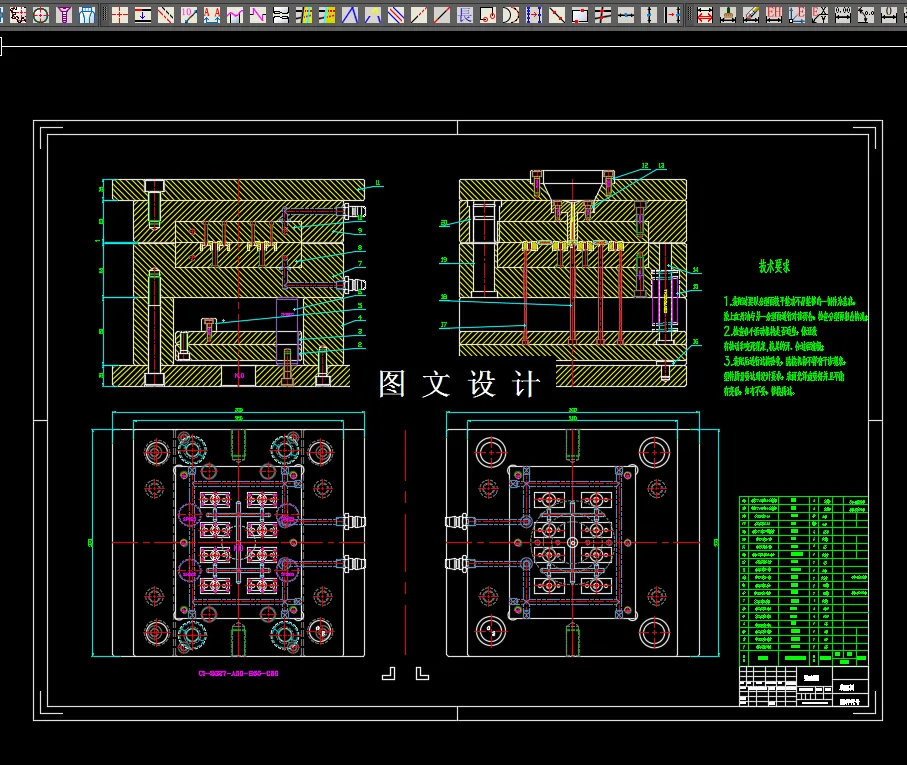Image resolution: width=907 pixels, height=765 pixels.
Task: Select the thin red dashed diagonal line icon
Action: point(419,14)
